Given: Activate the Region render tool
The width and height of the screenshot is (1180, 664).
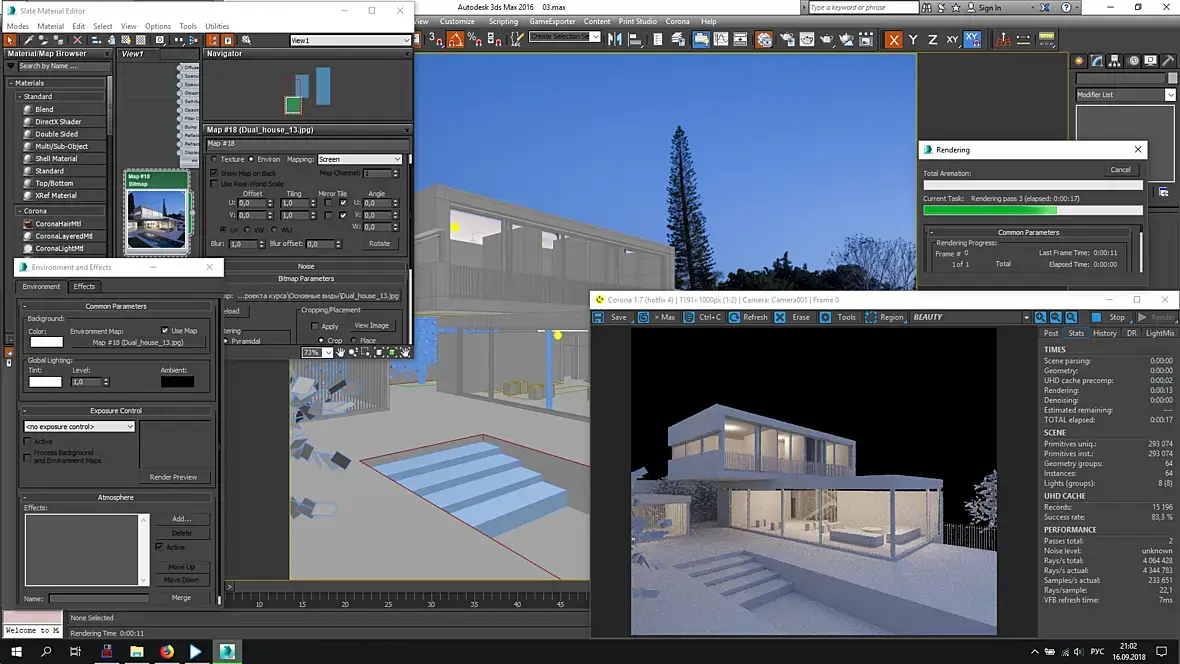Looking at the screenshot, I should [883, 317].
